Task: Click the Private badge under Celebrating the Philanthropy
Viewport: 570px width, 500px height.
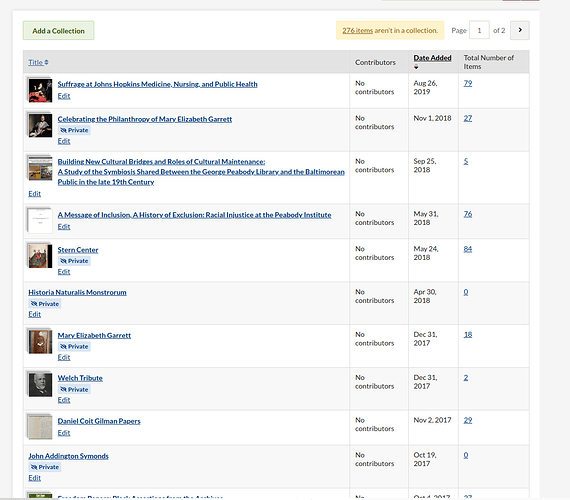Action: (x=74, y=130)
